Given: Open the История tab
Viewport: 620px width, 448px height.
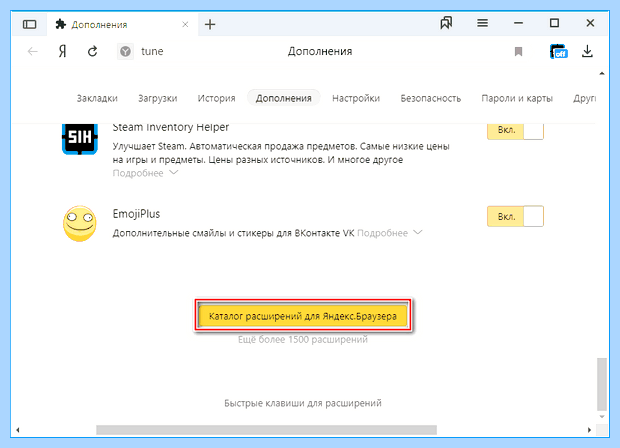Looking at the screenshot, I should (216, 98).
